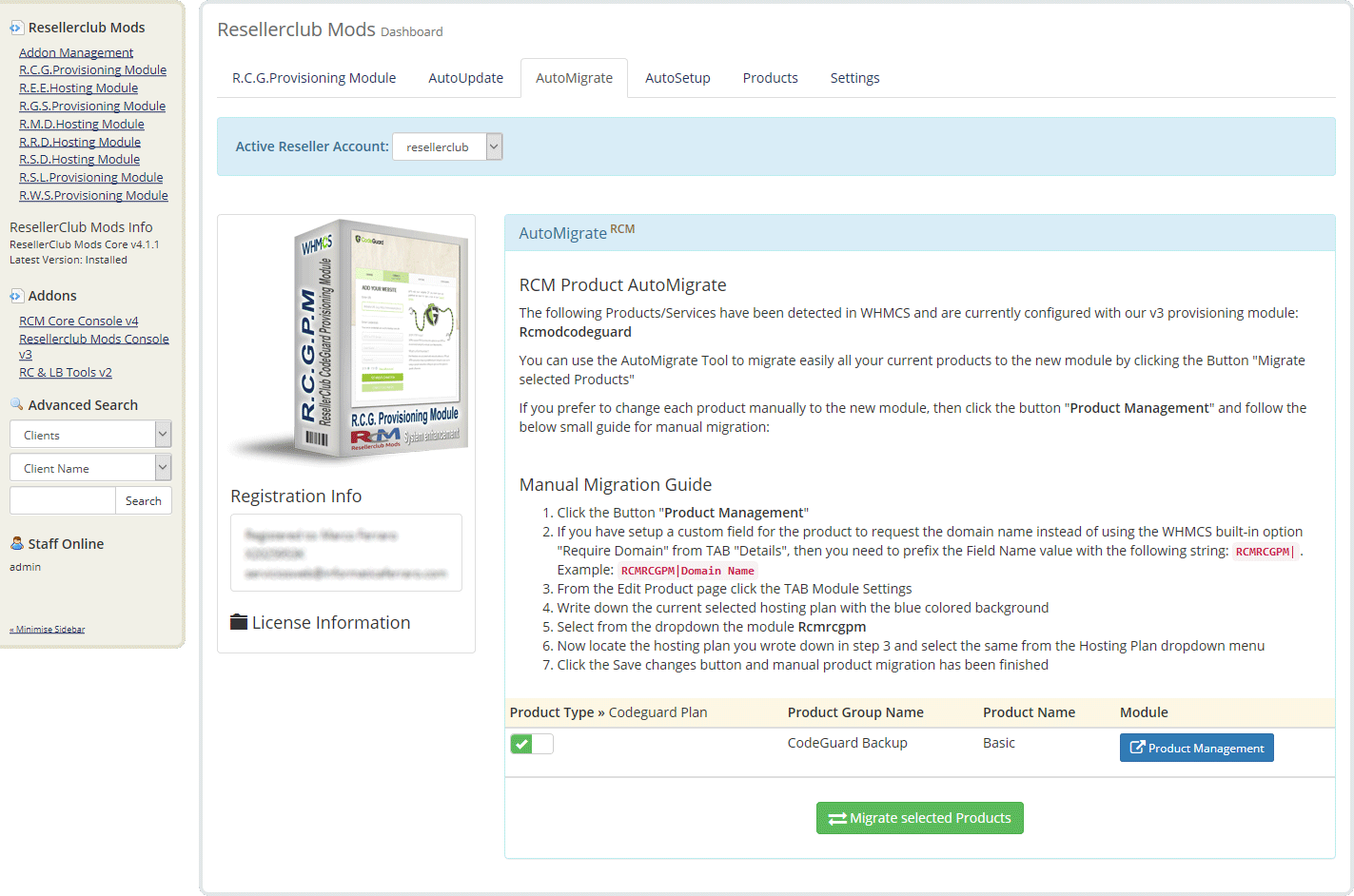Click the Product Group Name column header
1354x896 pixels.
pyautogui.click(x=855, y=712)
